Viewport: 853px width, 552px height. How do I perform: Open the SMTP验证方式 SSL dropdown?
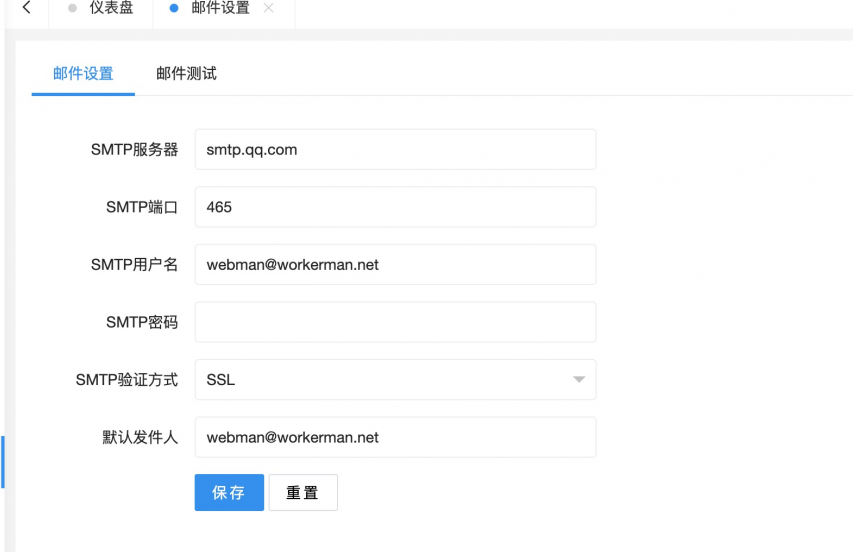tap(395, 380)
